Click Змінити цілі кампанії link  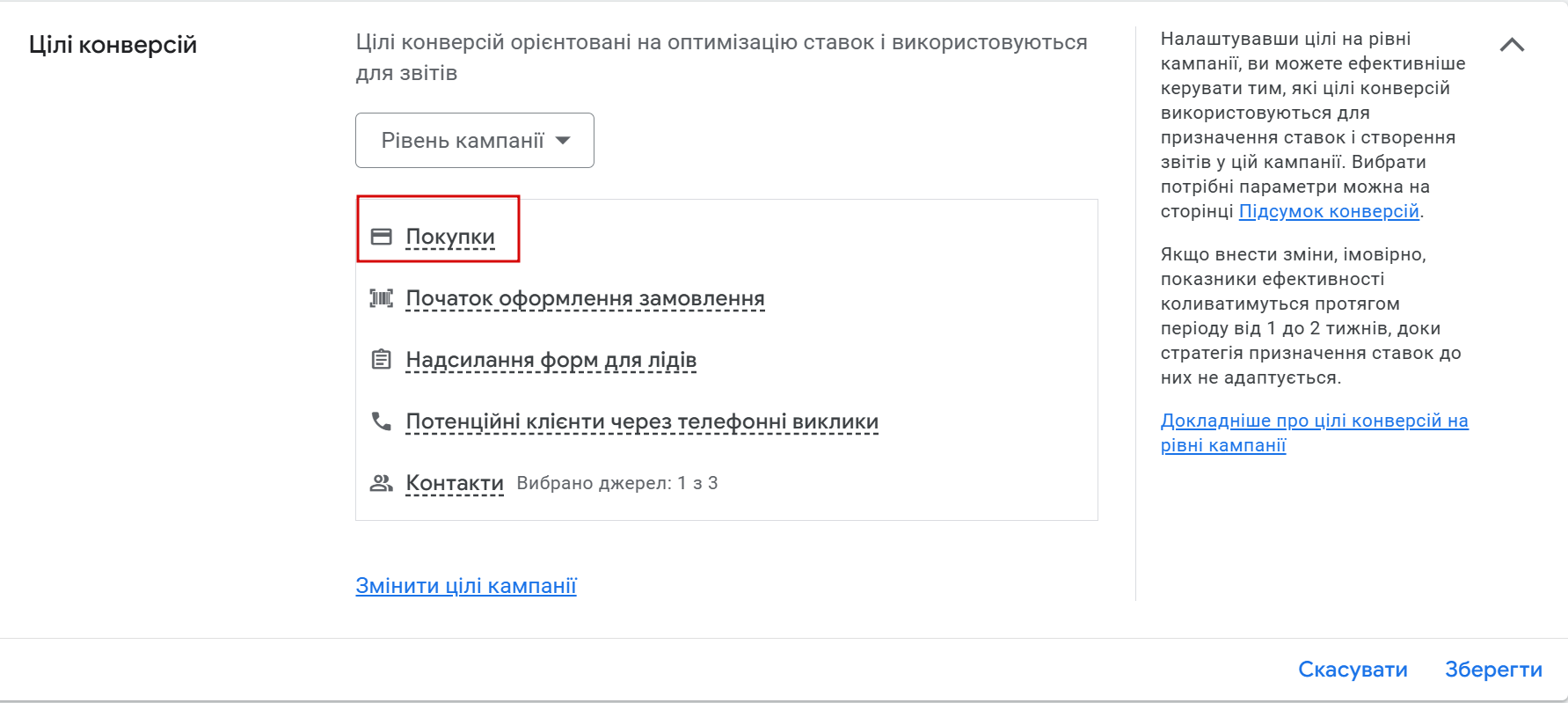(x=466, y=586)
